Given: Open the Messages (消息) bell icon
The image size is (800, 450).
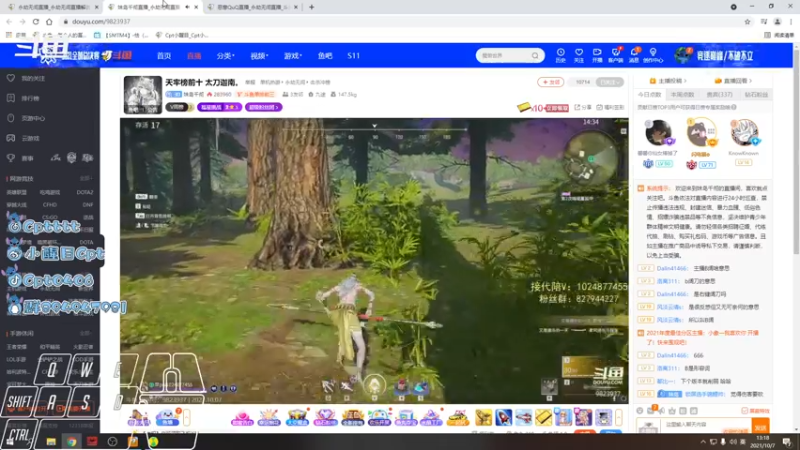Looking at the screenshot, I should pos(634,53).
